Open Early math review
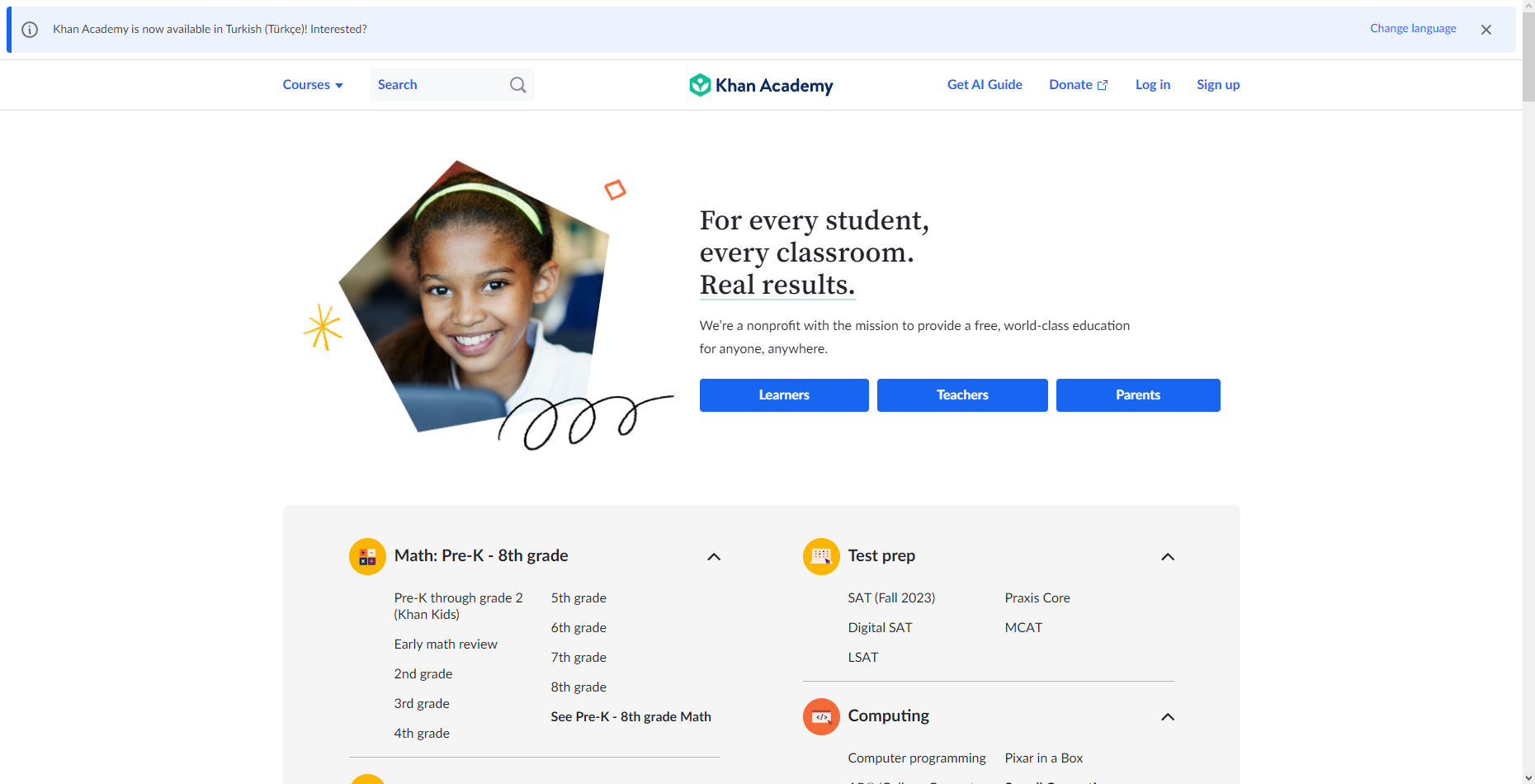Image resolution: width=1535 pixels, height=784 pixels. pos(446,644)
